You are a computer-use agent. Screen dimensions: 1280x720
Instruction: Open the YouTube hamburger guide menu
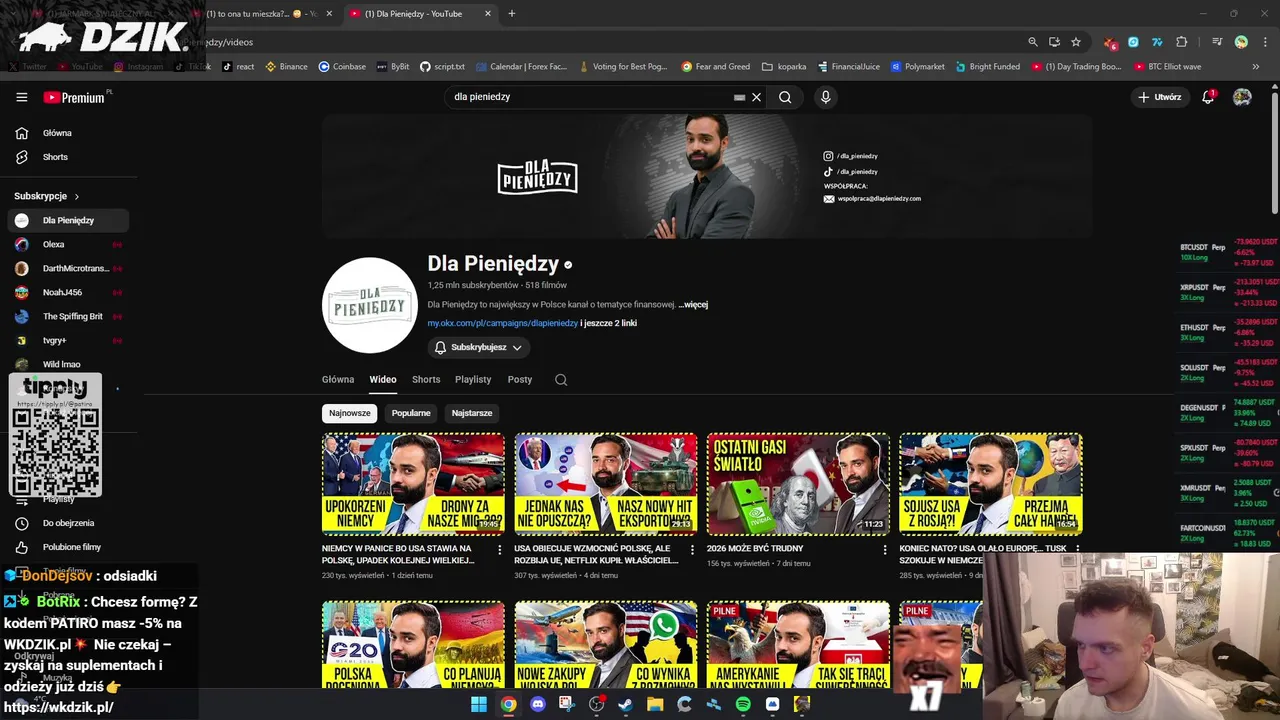click(22, 97)
